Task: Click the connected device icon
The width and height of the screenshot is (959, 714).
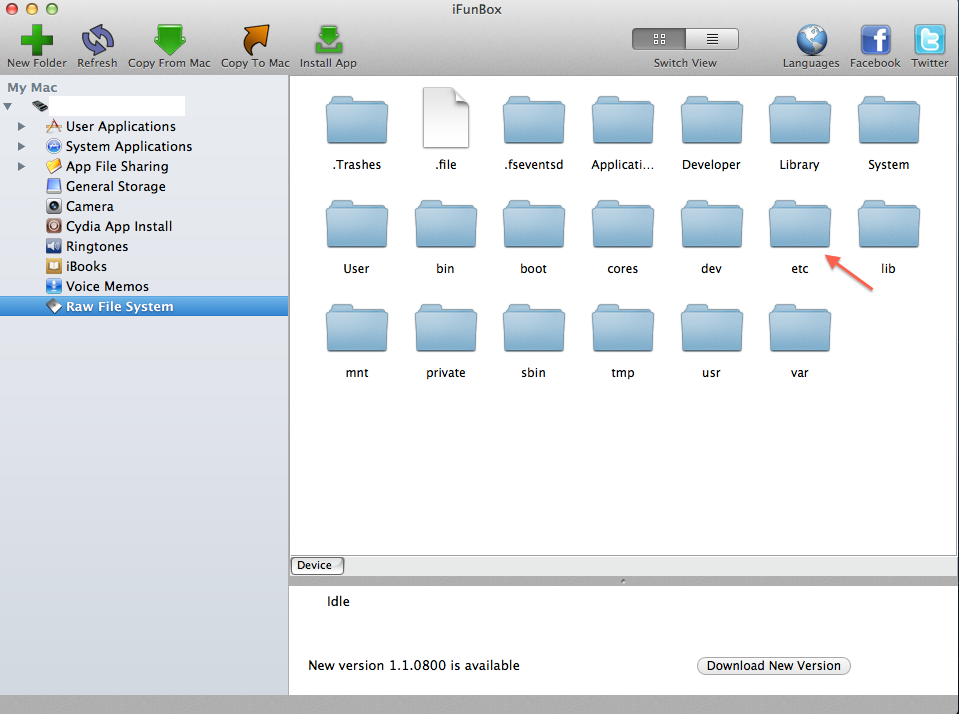Action: tap(40, 106)
